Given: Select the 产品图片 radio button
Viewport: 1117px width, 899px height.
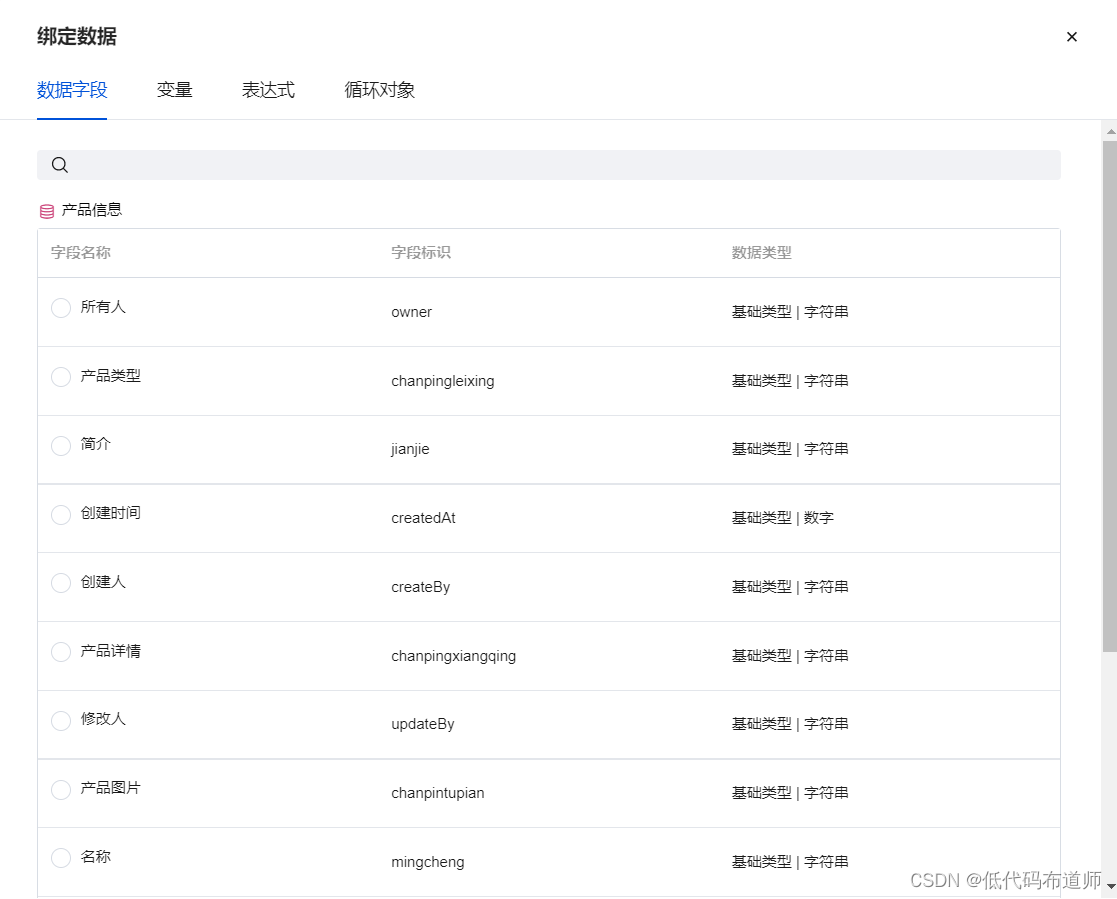Looking at the screenshot, I should [x=61, y=789].
